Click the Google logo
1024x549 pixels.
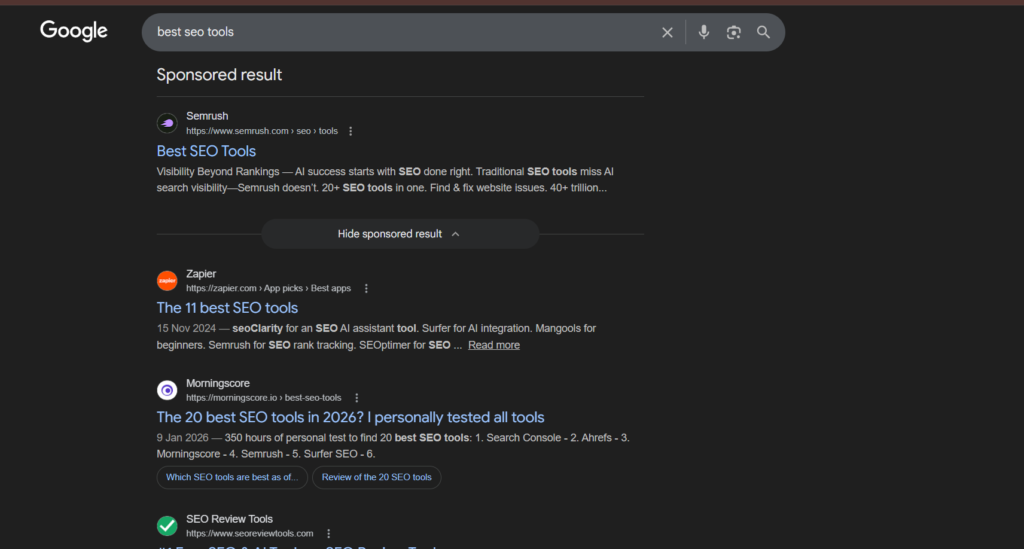coord(73,31)
